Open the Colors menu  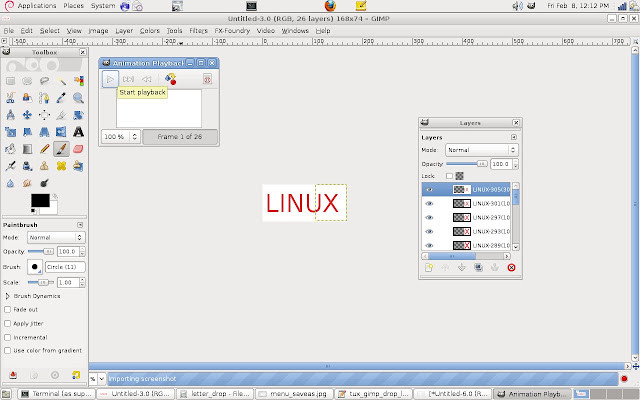tap(149, 31)
